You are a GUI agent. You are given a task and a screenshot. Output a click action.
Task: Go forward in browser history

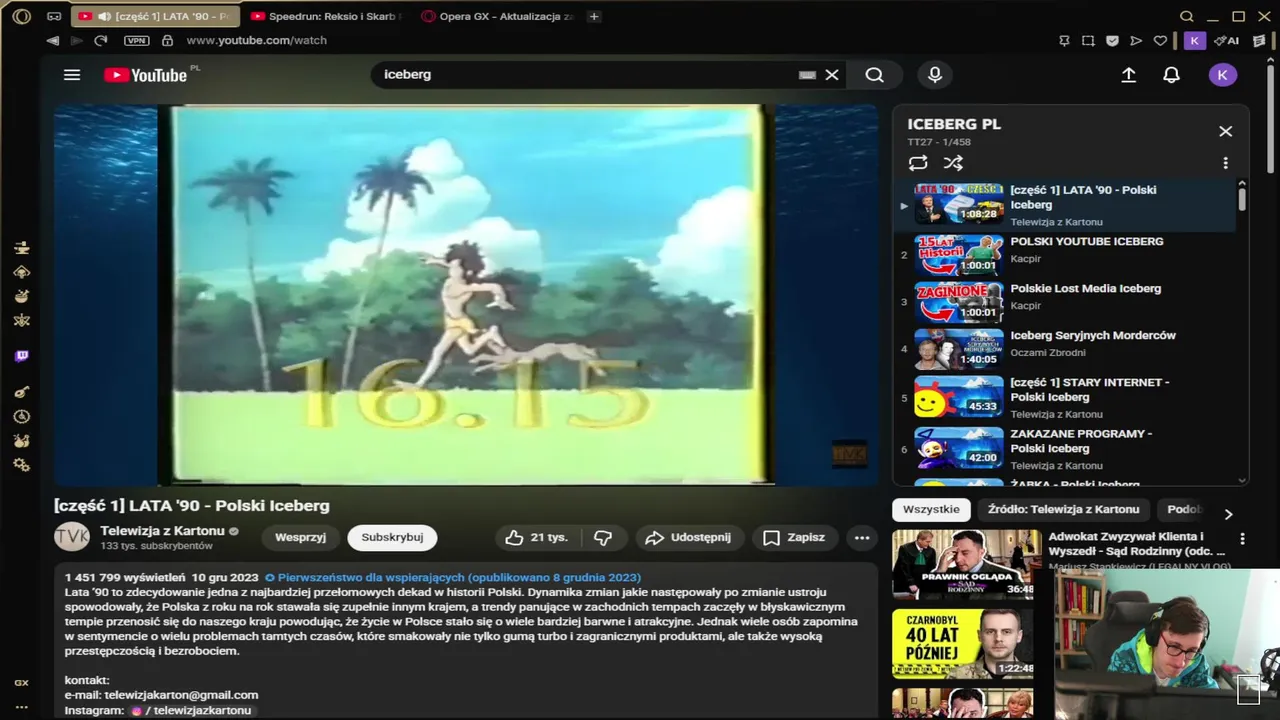(x=76, y=41)
